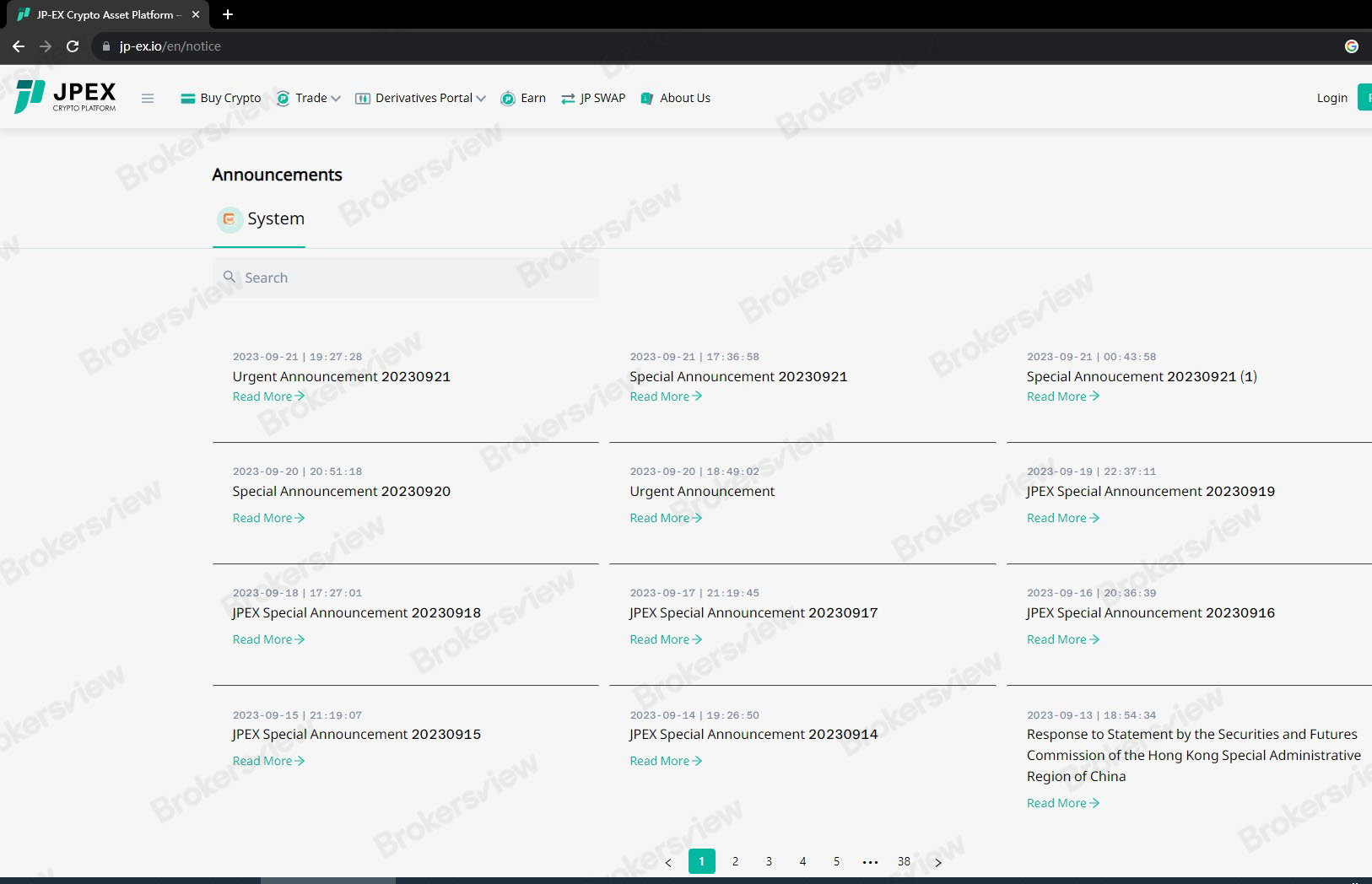The image size is (1372, 884).
Task: Click the Google account icon in address bar
Action: 1351,46
